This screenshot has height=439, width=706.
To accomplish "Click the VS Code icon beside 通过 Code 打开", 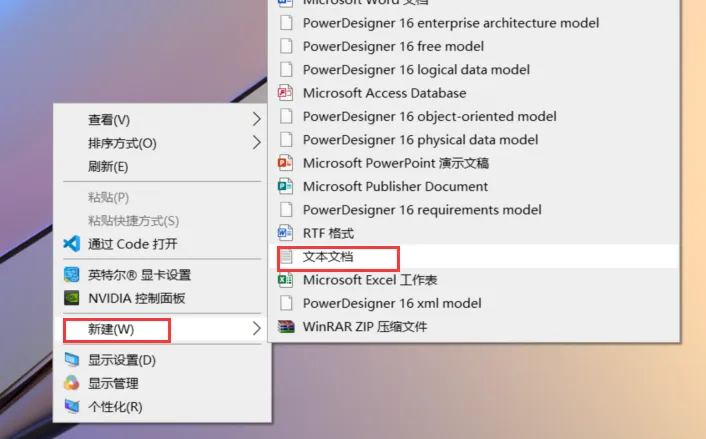I will pyautogui.click(x=72, y=244).
